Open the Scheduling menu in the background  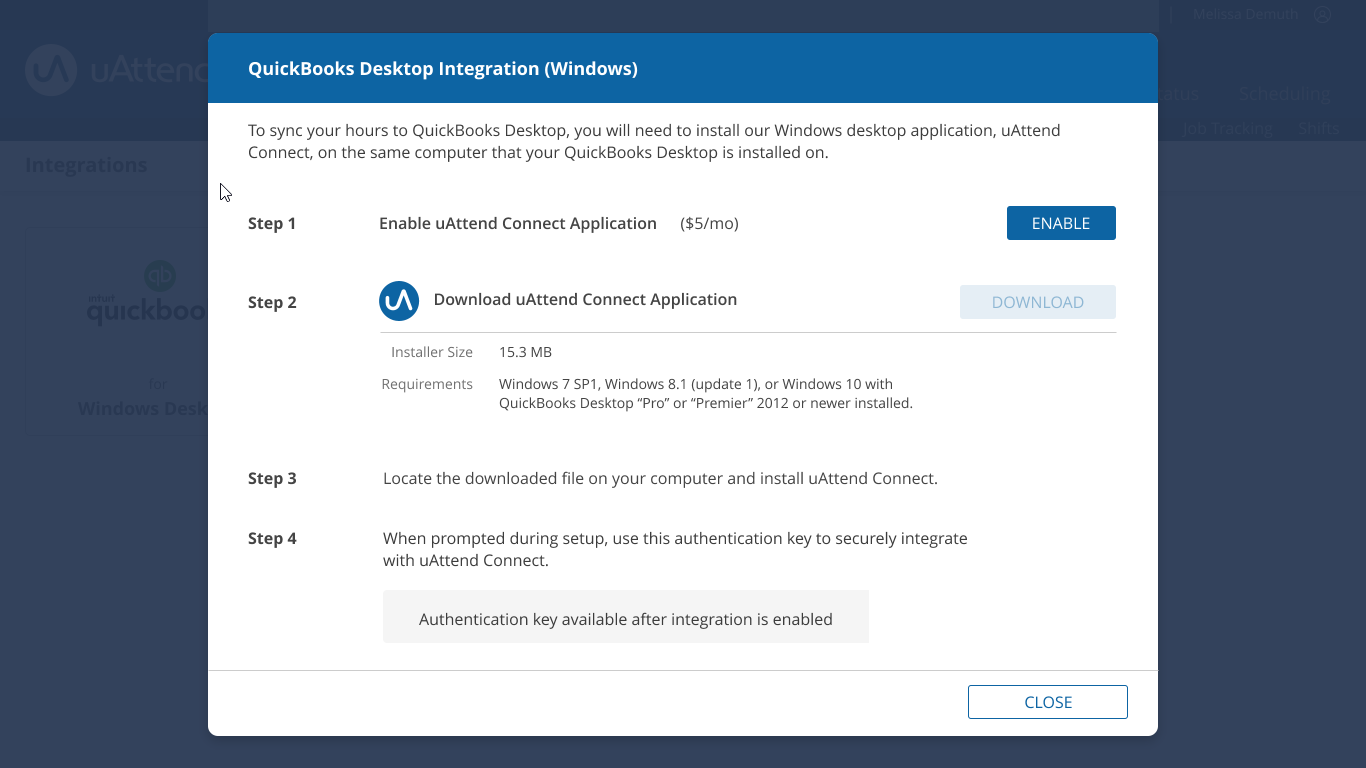pos(1284,94)
